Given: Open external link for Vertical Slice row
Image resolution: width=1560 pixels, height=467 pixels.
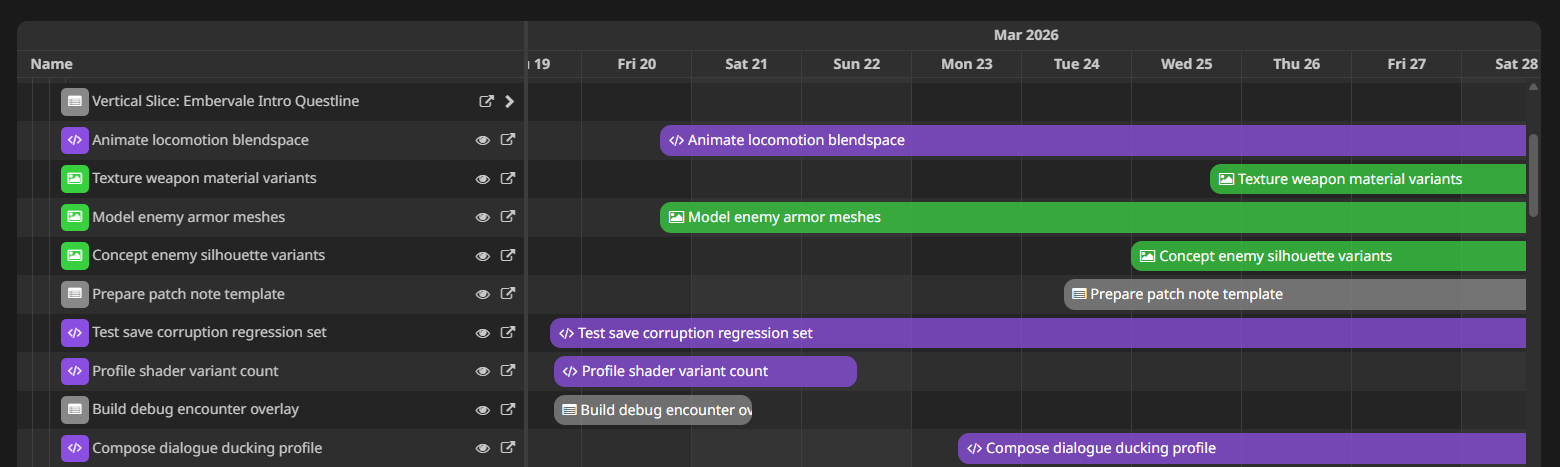Looking at the screenshot, I should 487,101.
